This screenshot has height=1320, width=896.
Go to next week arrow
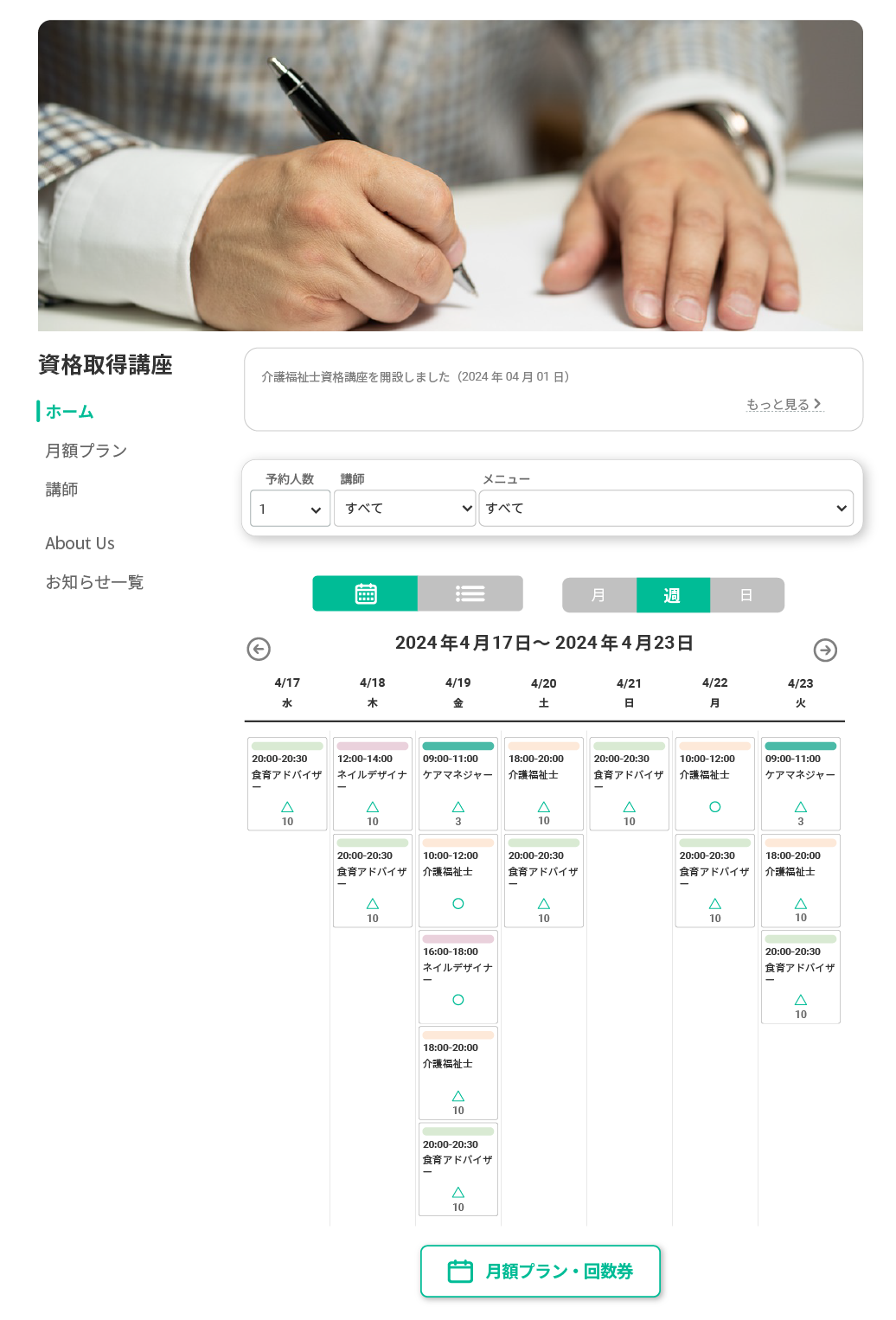pos(826,650)
